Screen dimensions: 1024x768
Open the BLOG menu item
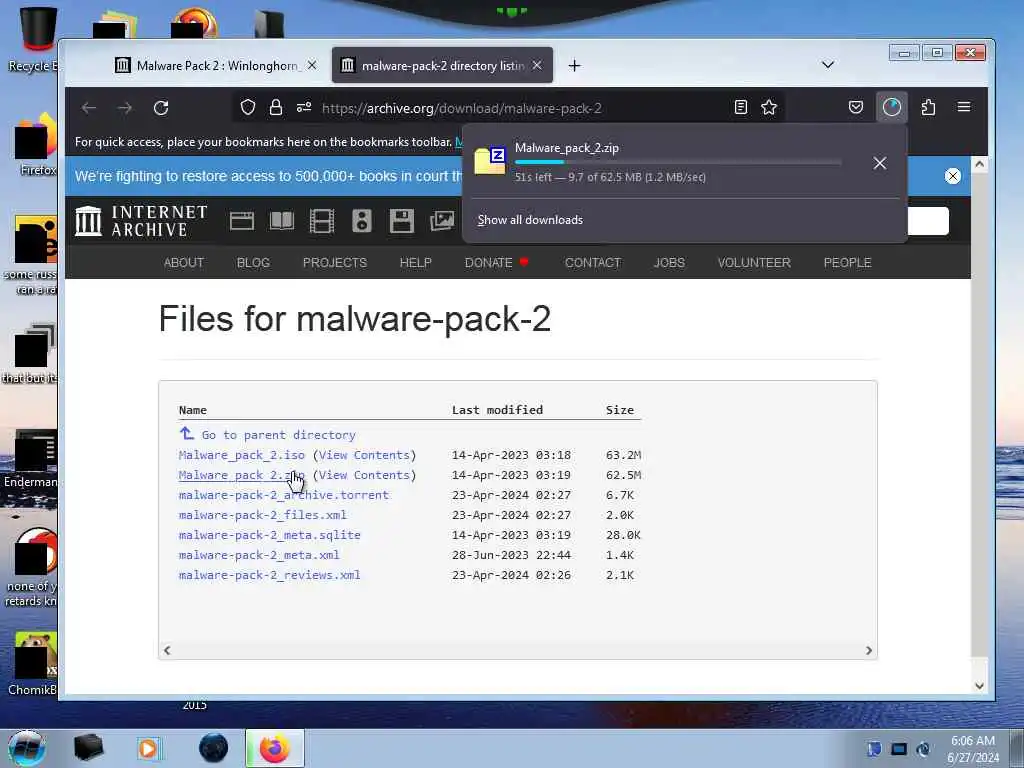click(253, 263)
